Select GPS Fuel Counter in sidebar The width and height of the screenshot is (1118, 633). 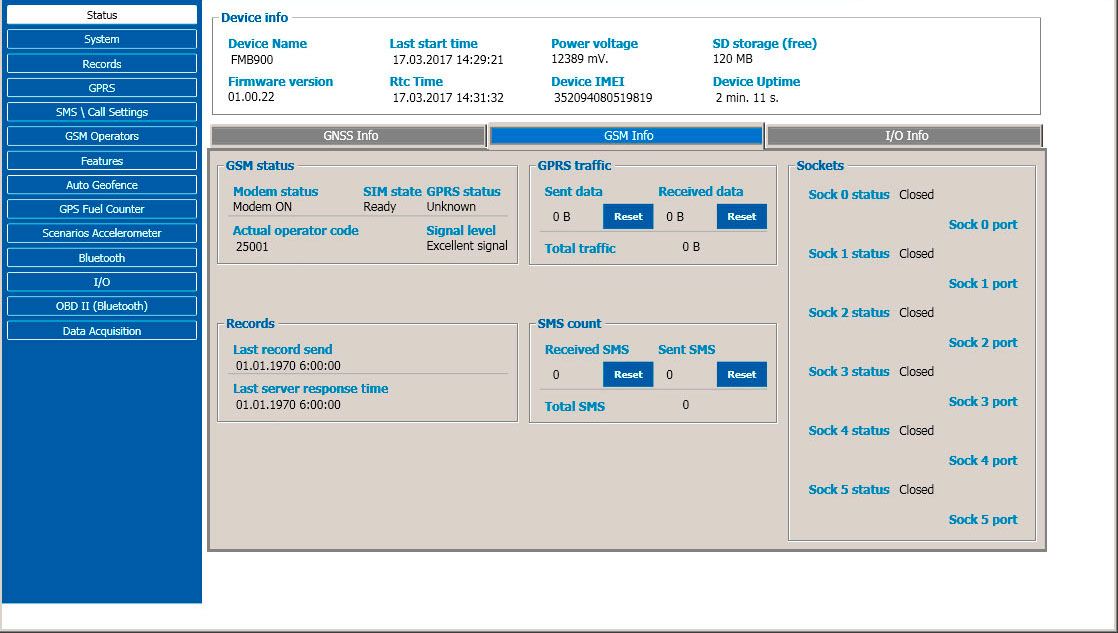click(x=101, y=209)
